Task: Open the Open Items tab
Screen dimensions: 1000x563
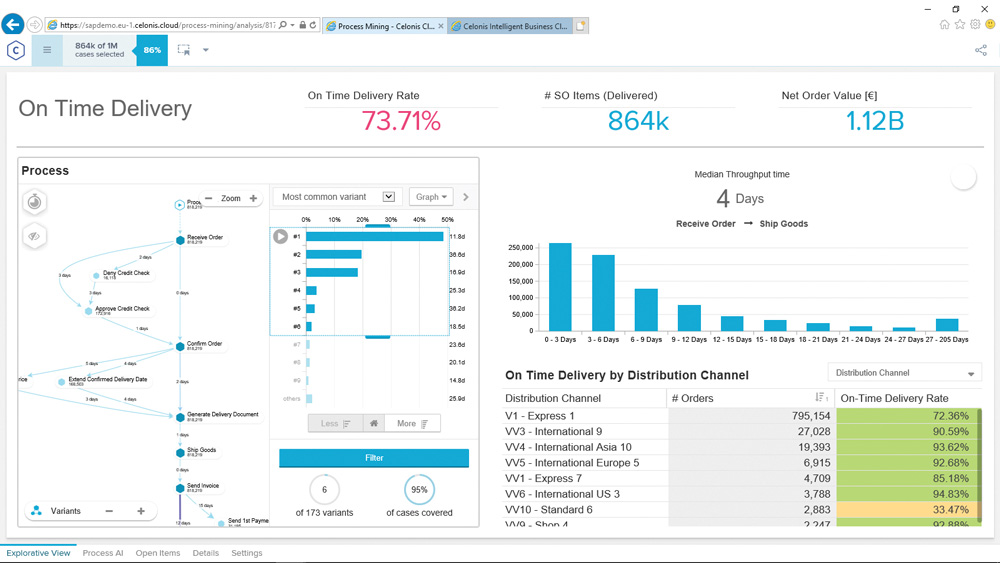Action: coord(158,553)
